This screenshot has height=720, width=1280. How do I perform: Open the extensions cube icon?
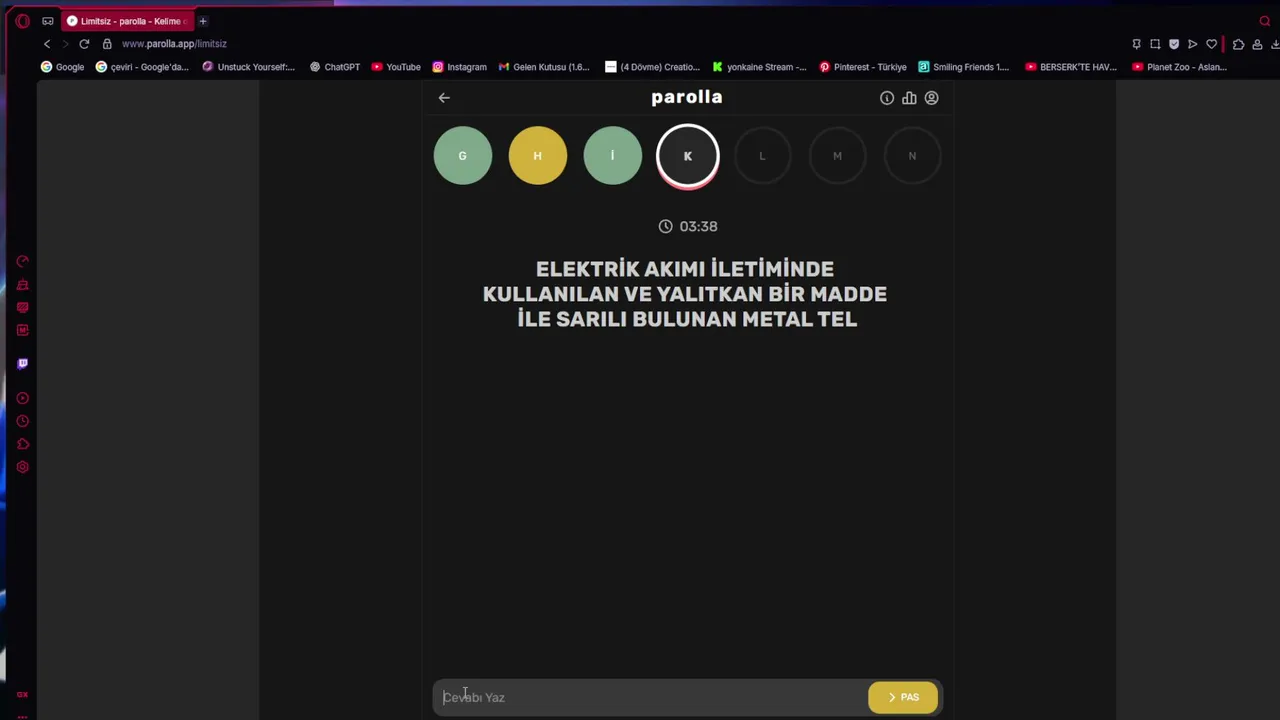[x=1238, y=44]
